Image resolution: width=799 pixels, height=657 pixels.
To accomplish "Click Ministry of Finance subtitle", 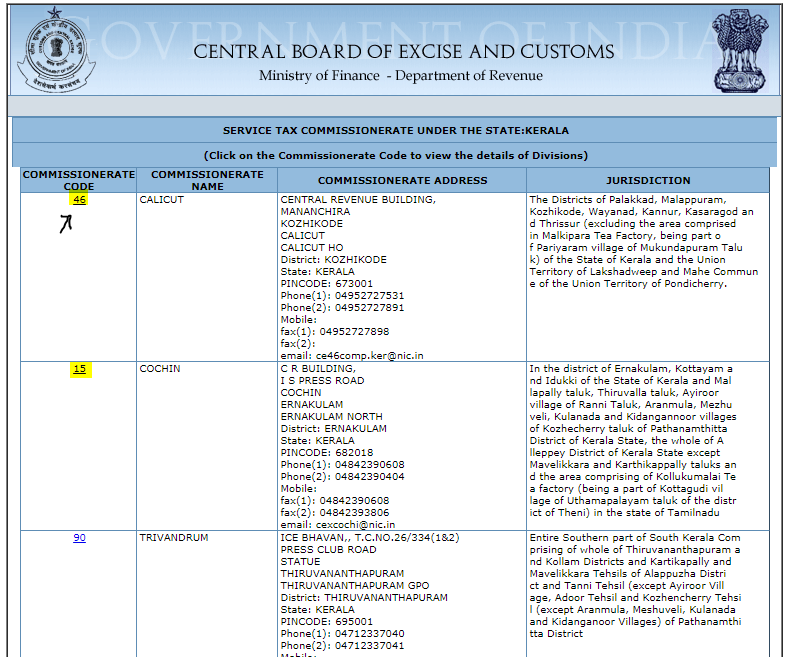I will coord(401,75).
